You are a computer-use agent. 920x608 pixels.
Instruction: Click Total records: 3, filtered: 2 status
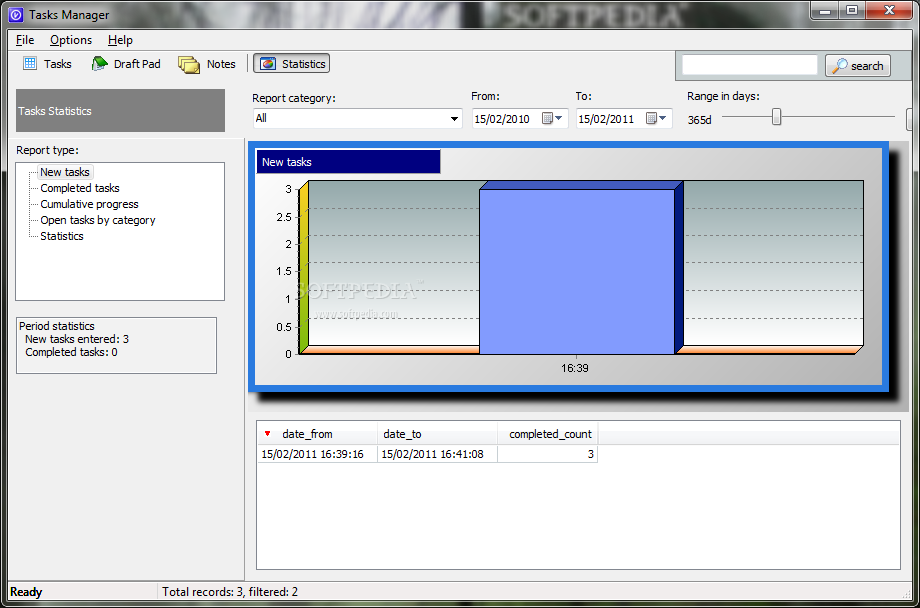pyautogui.click(x=230, y=592)
